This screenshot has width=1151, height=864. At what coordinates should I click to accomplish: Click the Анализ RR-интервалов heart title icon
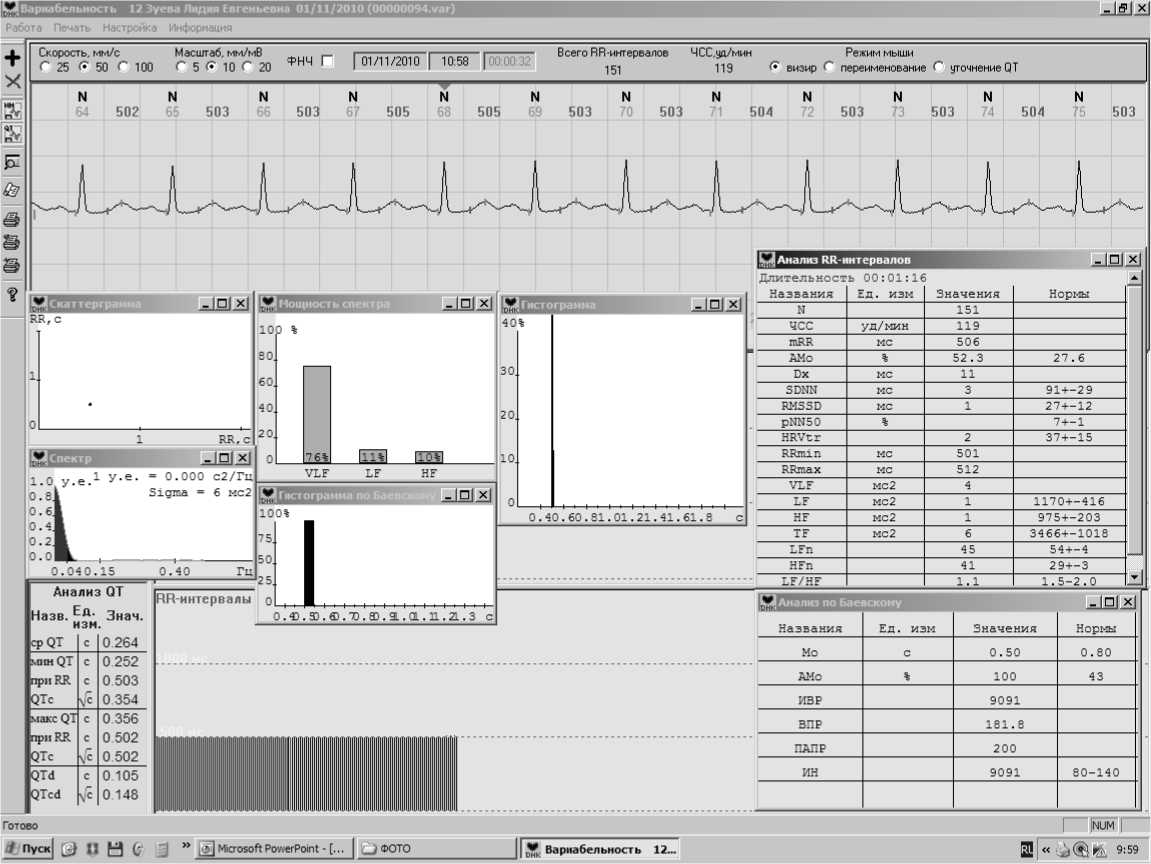tap(767, 260)
